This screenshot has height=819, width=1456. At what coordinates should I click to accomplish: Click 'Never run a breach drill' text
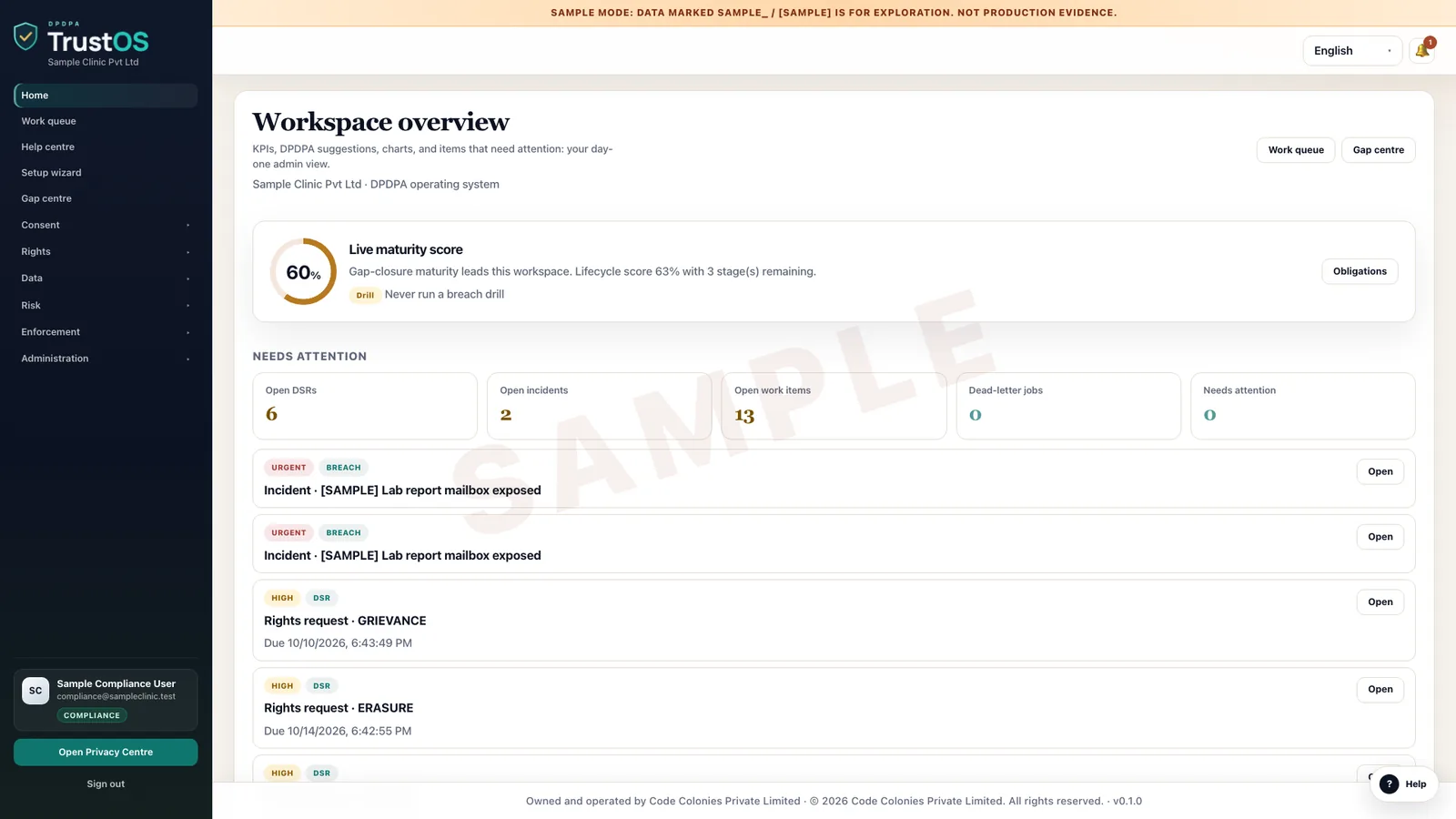[x=444, y=294]
